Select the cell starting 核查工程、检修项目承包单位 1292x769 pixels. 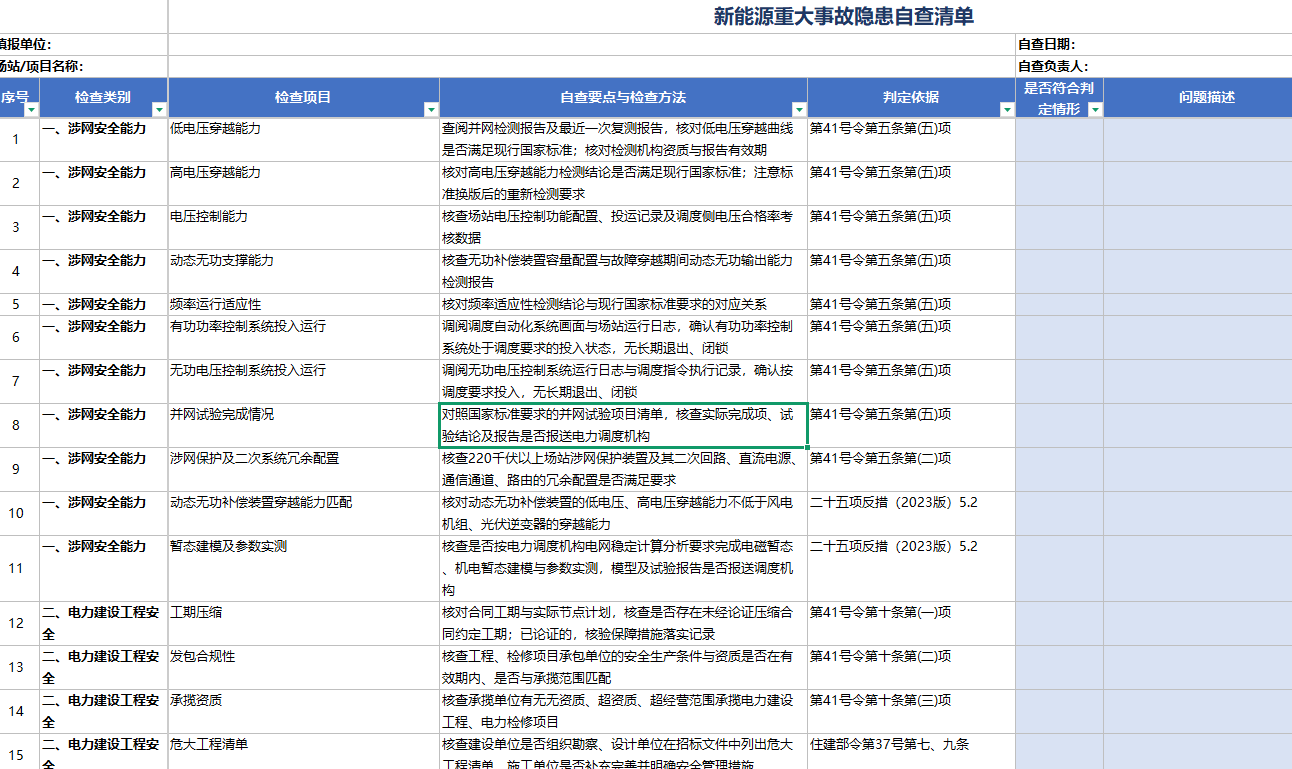[x=623, y=667]
